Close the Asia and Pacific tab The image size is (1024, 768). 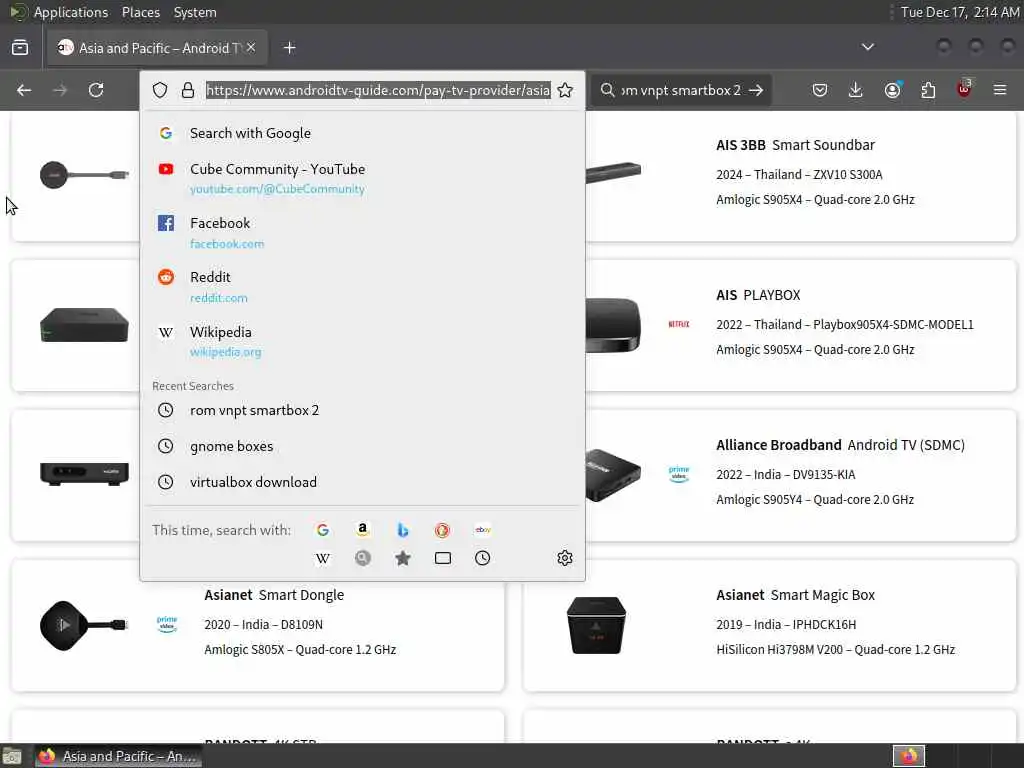coord(251,48)
